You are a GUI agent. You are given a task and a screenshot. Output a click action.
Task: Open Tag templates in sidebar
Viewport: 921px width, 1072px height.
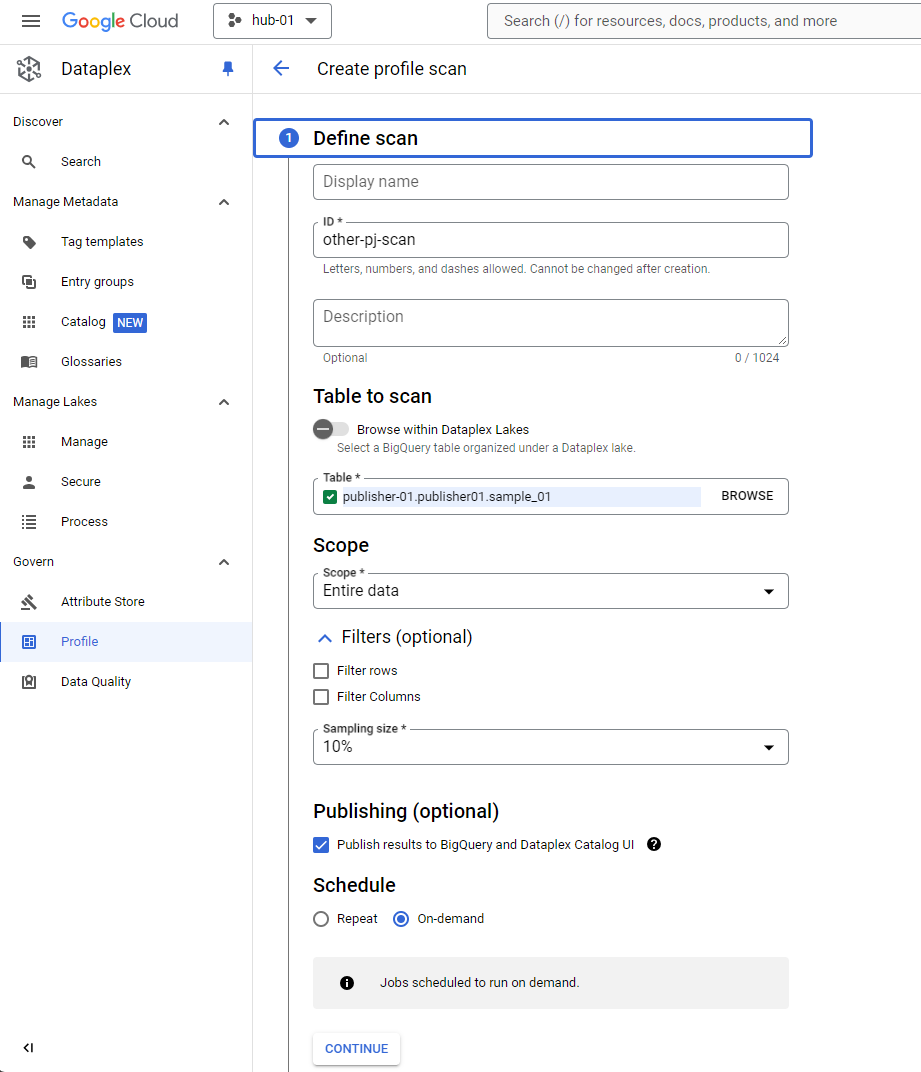pyautogui.click(x=126, y=242)
